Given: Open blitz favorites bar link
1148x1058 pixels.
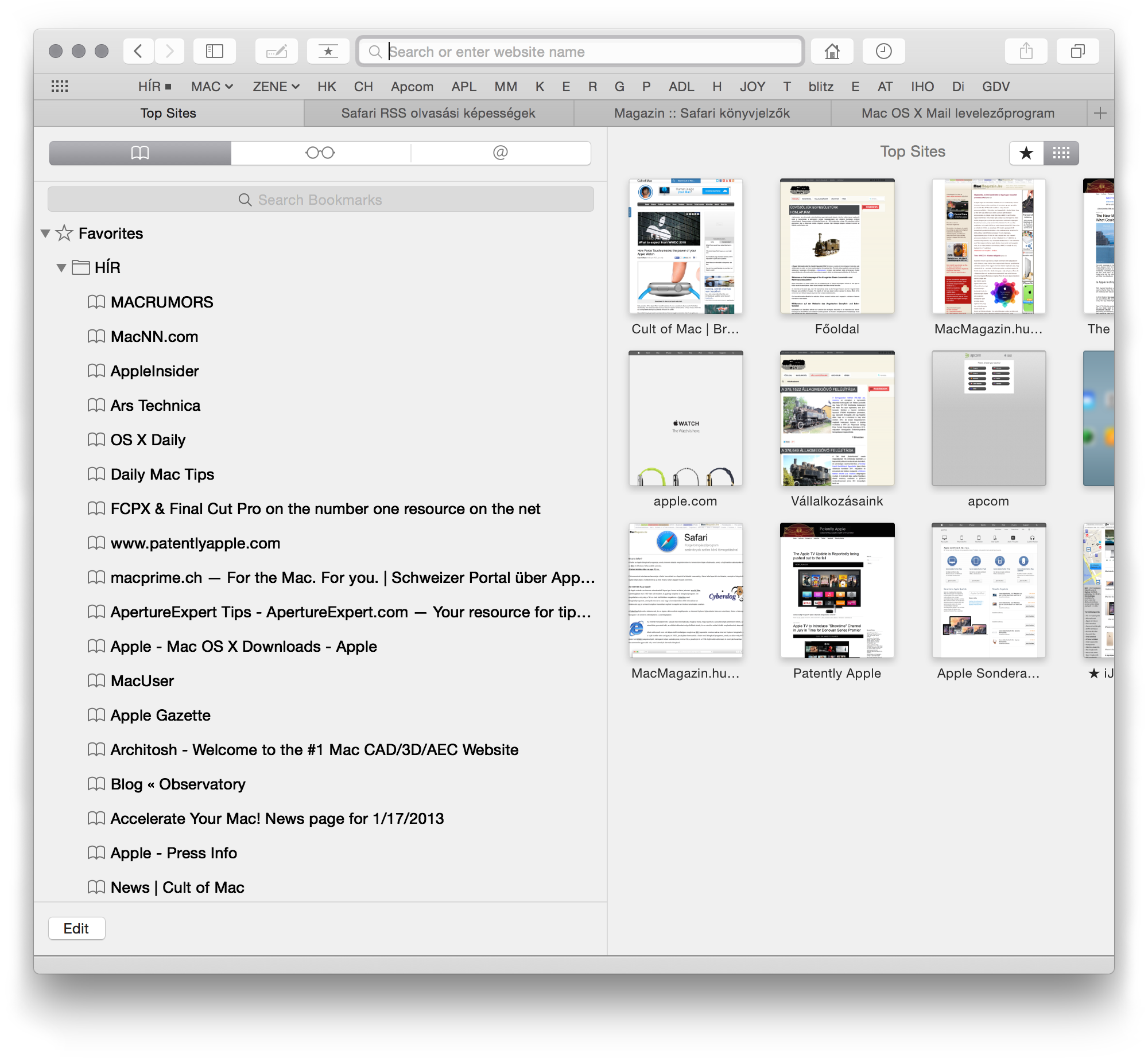Looking at the screenshot, I should 821,87.
